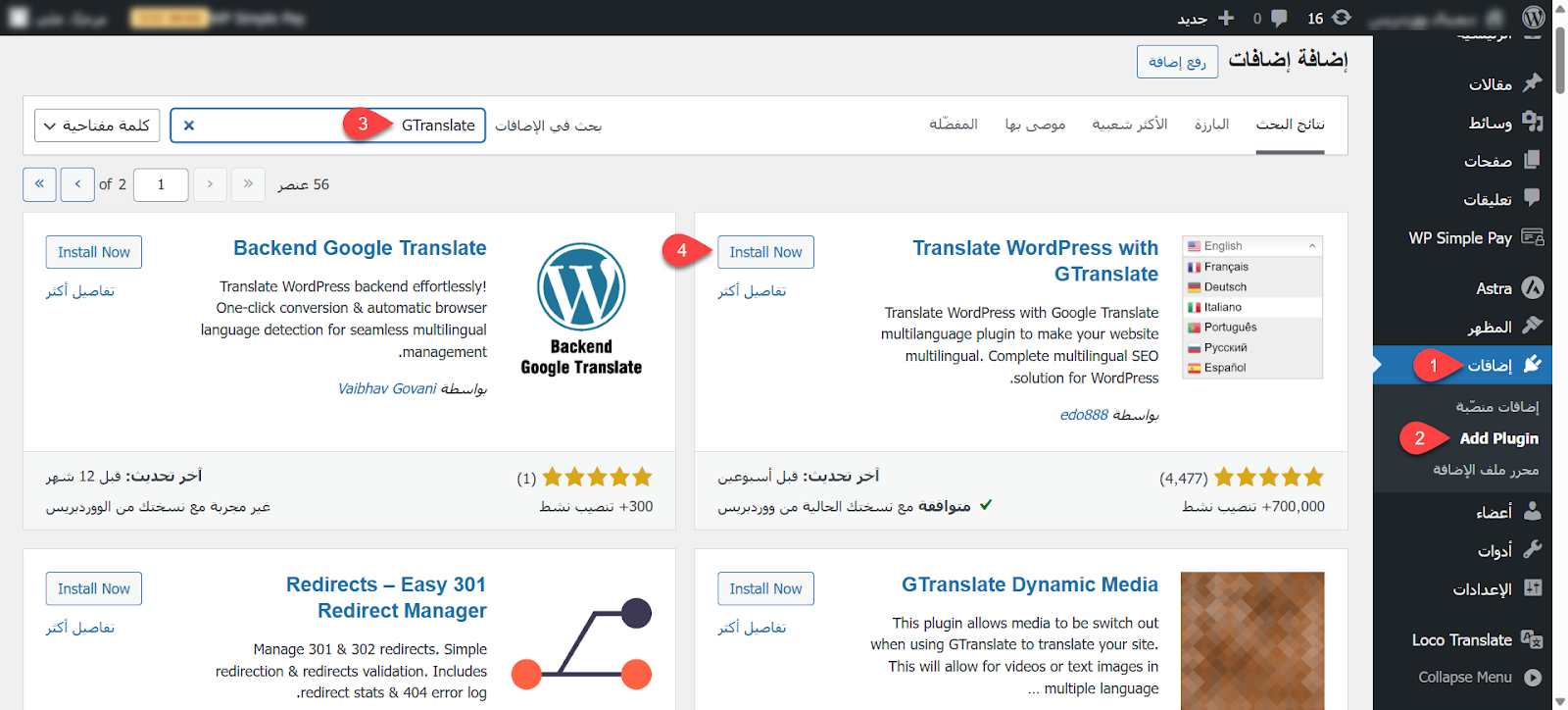The height and width of the screenshot is (710, 1568).
Task: Click the GTranslate language list thumbnail
Action: click(x=1252, y=308)
